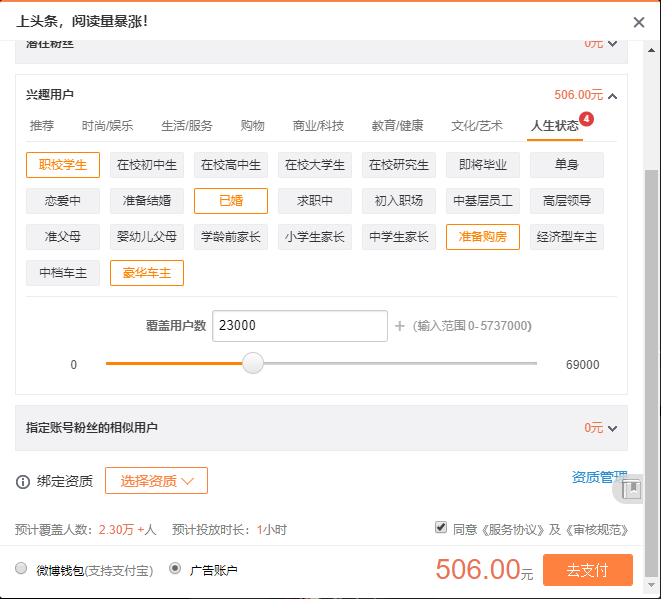This screenshot has width=661, height=599.
Task: Click the 预计覆盖人数 2.30万 text
Action: [x=86, y=530]
